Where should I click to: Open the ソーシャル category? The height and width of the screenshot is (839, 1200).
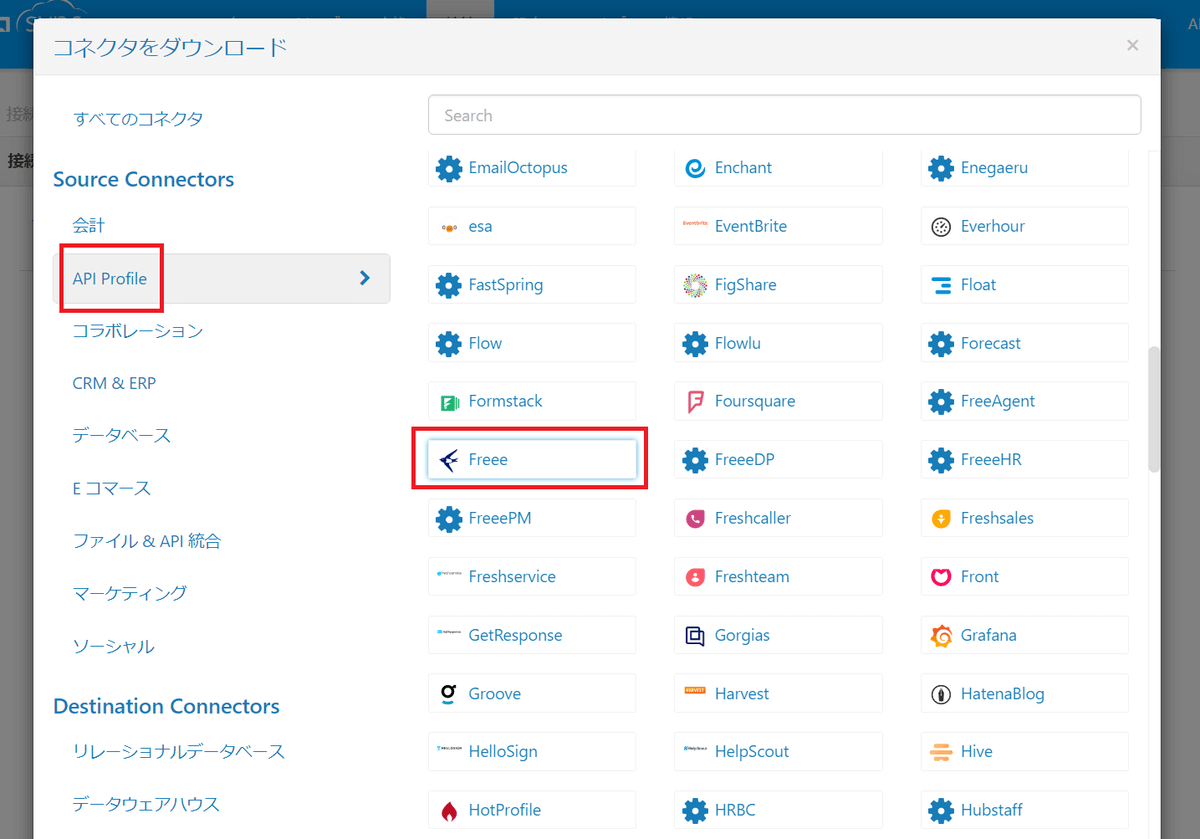tap(113, 646)
